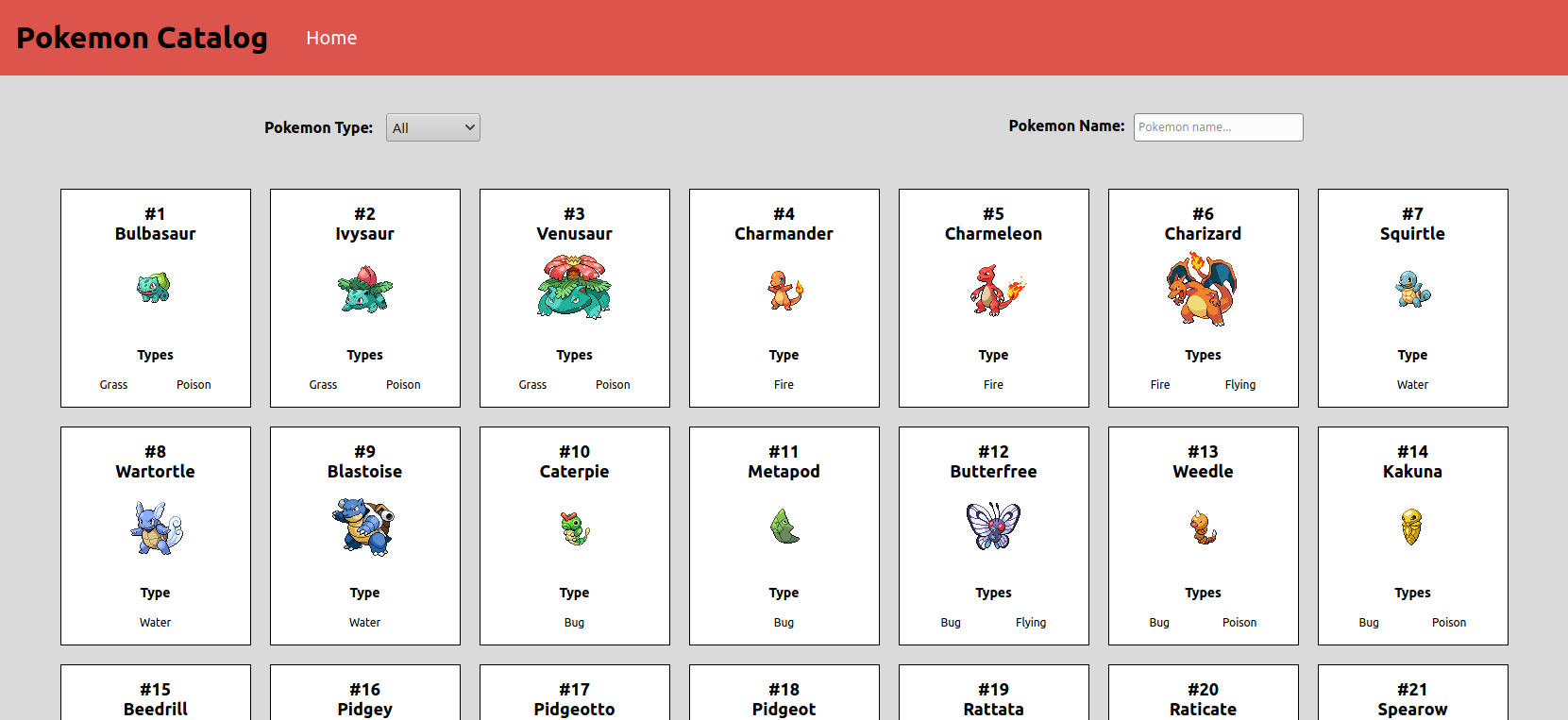Select the #13 Weedle heading
This screenshot has height=720, width=1568.
click(1204, 461)
